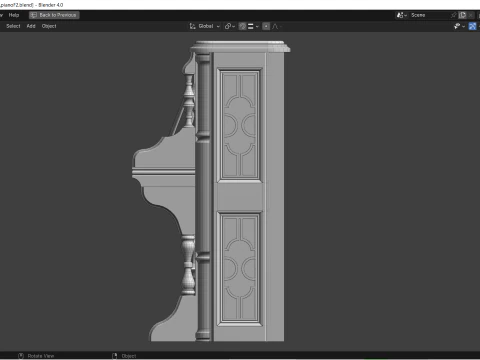Open the pivot point dropdown
Screen dimensions: 480x360
230,26
